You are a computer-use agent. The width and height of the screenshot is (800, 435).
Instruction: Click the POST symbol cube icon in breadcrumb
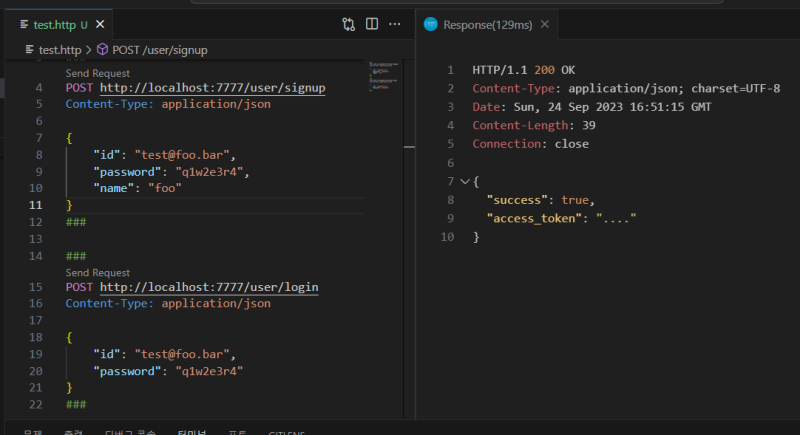pos(103,49)
